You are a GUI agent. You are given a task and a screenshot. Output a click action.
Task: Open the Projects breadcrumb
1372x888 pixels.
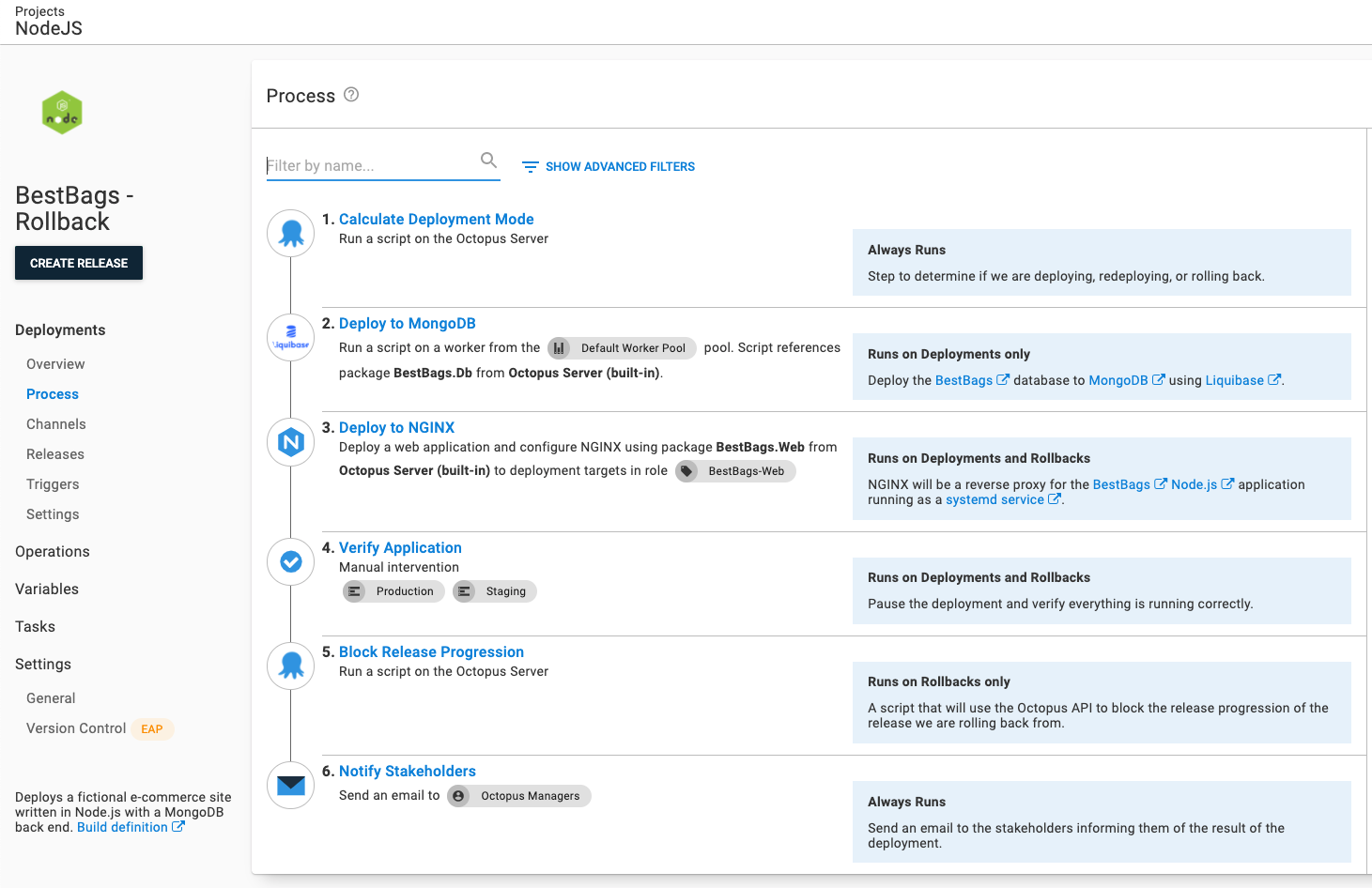pyautogui.click(x=40, y=11)
